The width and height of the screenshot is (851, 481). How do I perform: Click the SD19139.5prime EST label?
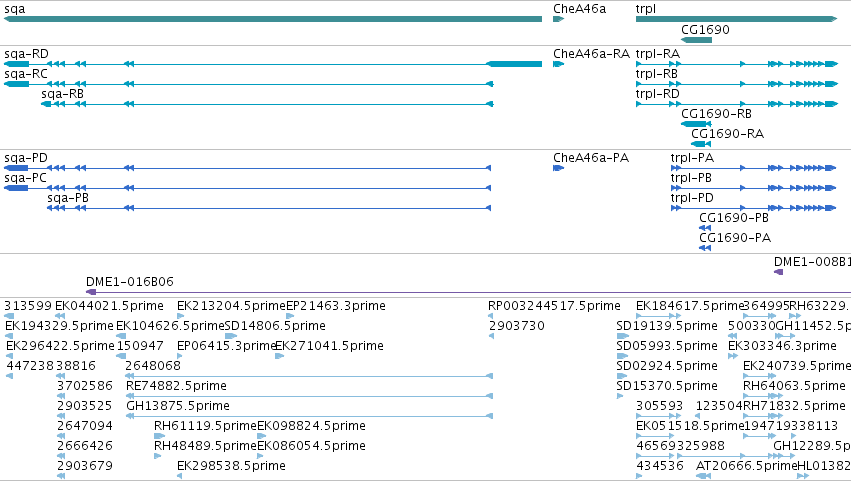click(x=667, y=326)
